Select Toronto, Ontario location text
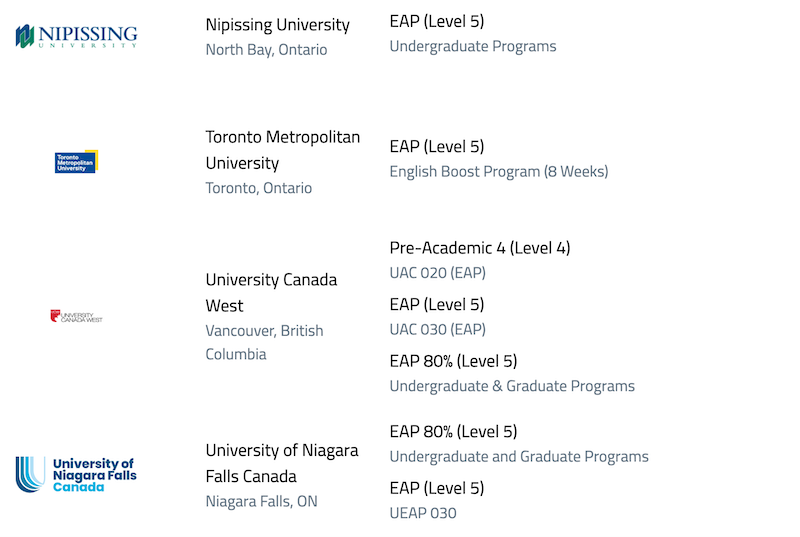This screenshot has height=537, width=800. [x=259, y=188]
